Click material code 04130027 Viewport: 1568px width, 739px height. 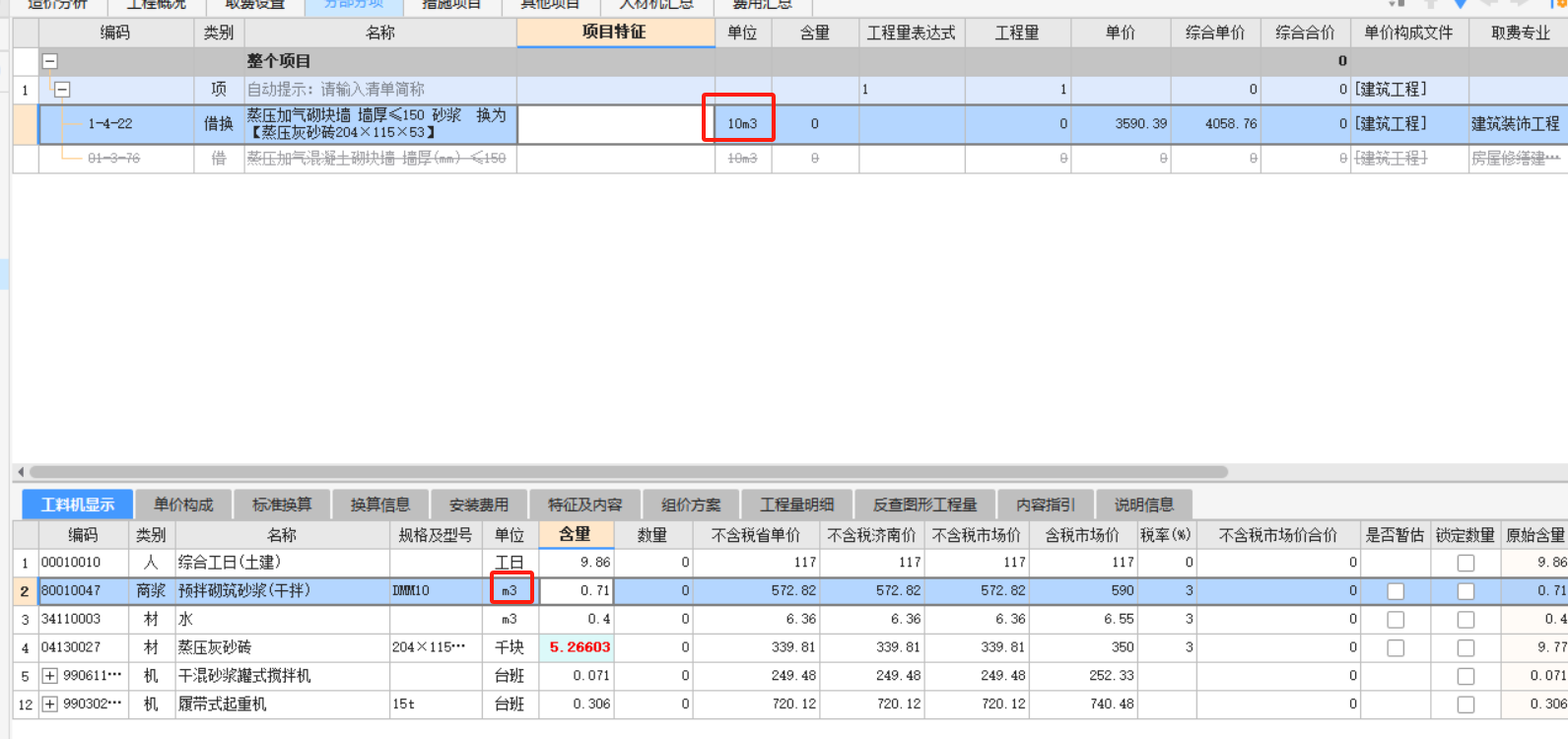pyautogui.click(x=83, y=648)
